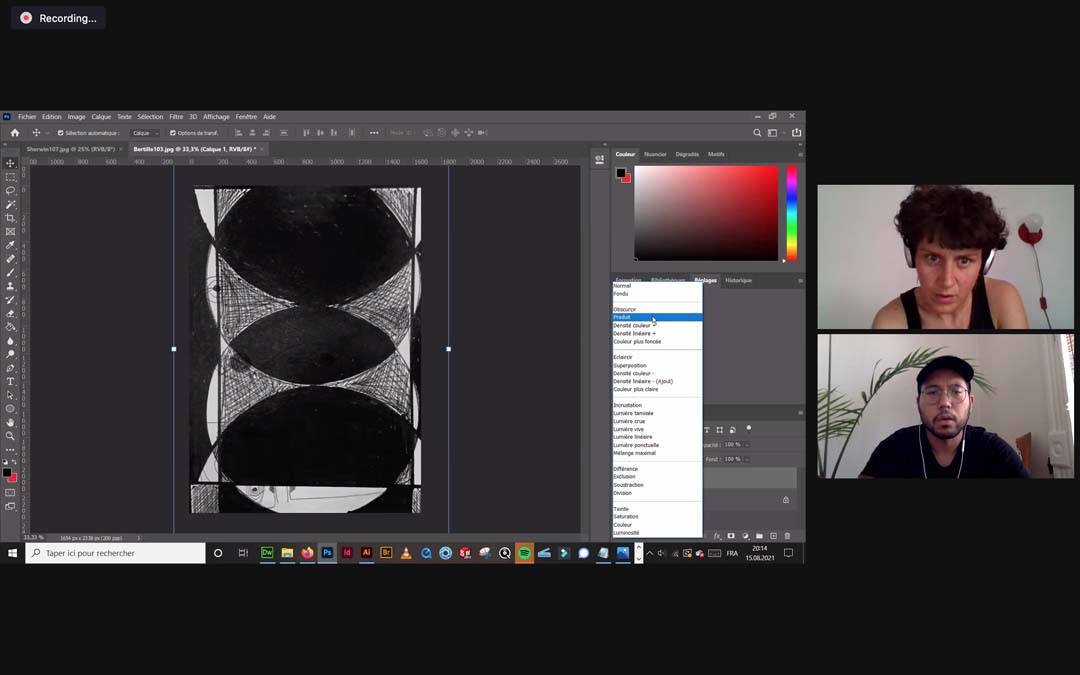Screen dimensions: 1080x675
Task: Create a new group with the folder icon
Action: coord(759,536)
